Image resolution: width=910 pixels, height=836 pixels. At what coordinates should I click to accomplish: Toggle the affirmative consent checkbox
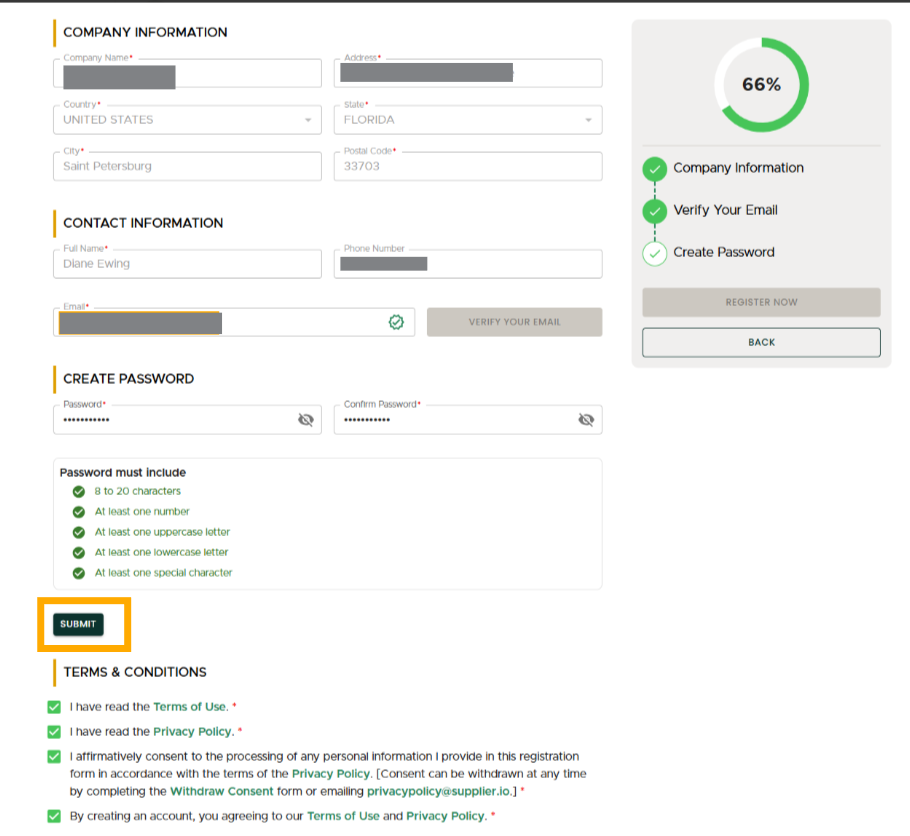54,757
